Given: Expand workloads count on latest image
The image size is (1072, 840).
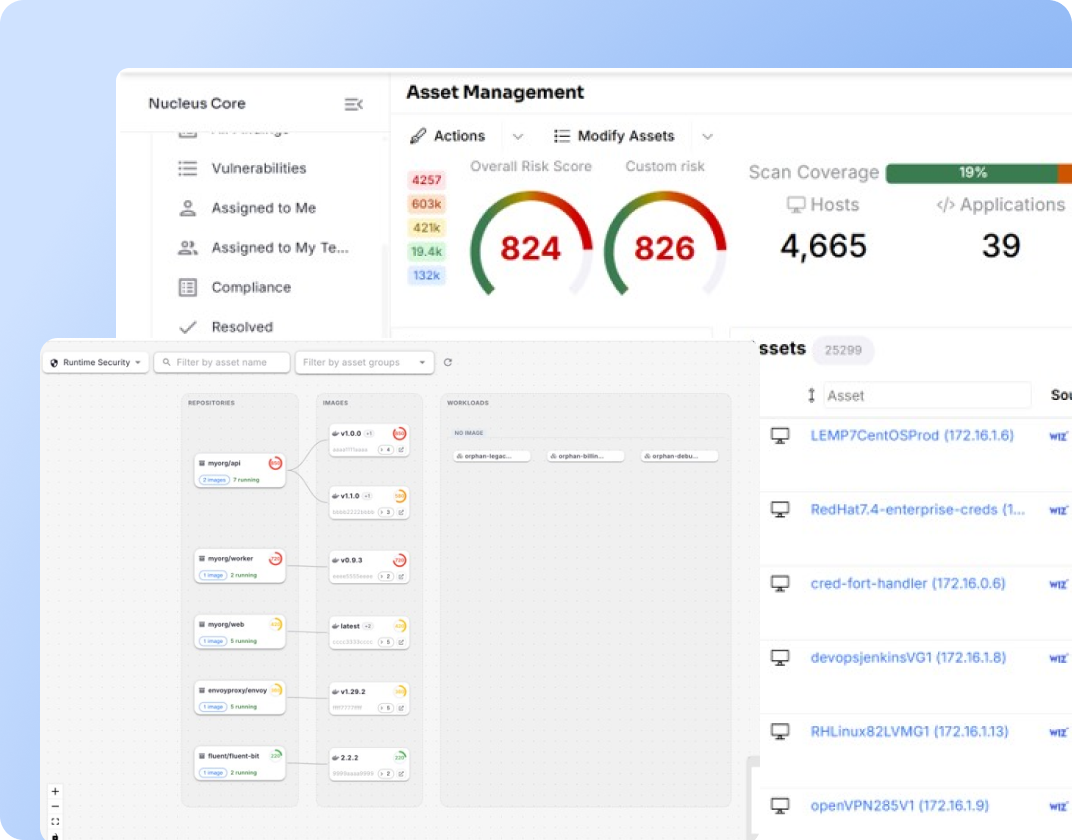Looking at the screenshot, I should [x=386, y=642].
